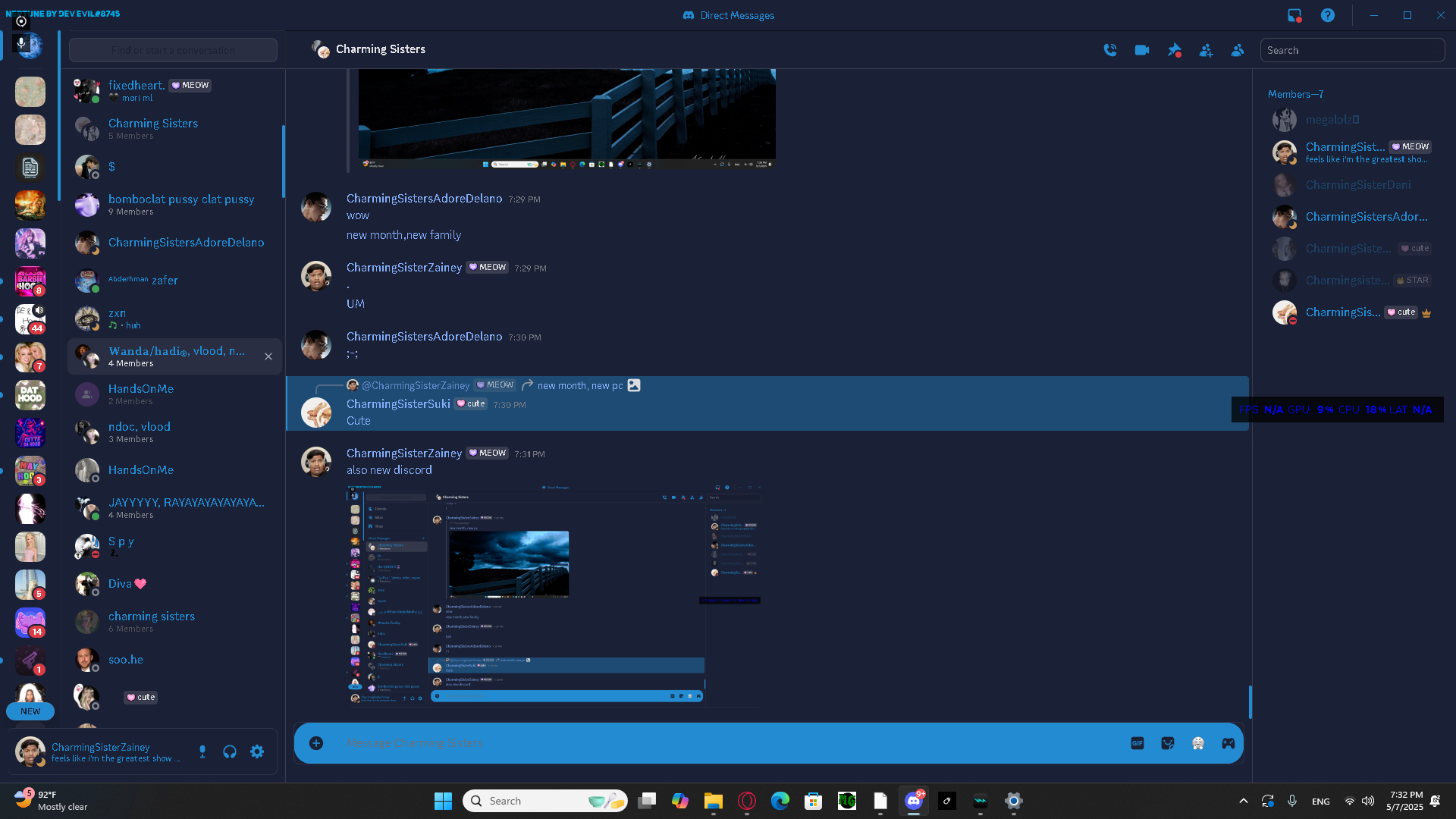Select the bomboclat group DM
Screen dimensions: 1456x819
click(x=180, y=204)
